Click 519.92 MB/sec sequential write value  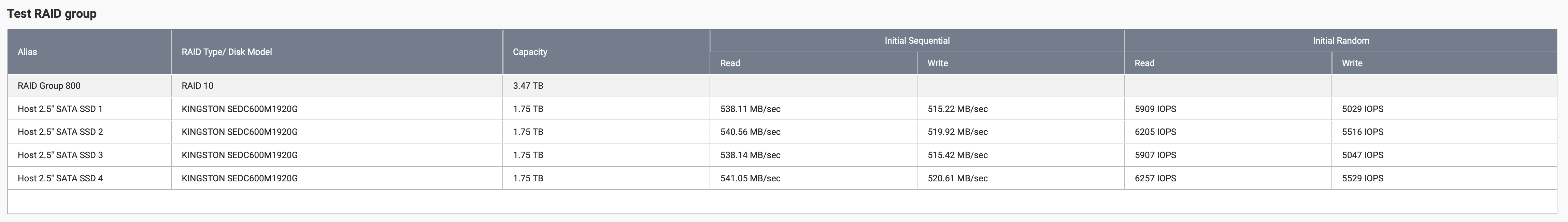pos(957,132)
